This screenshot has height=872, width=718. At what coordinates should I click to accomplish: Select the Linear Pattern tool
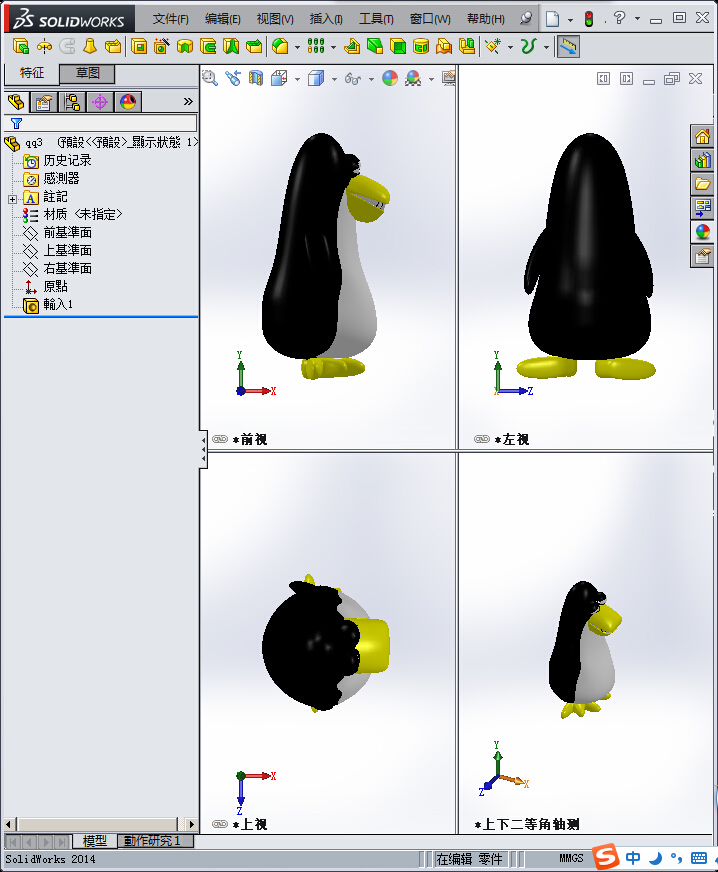click(x=316, y=47)
